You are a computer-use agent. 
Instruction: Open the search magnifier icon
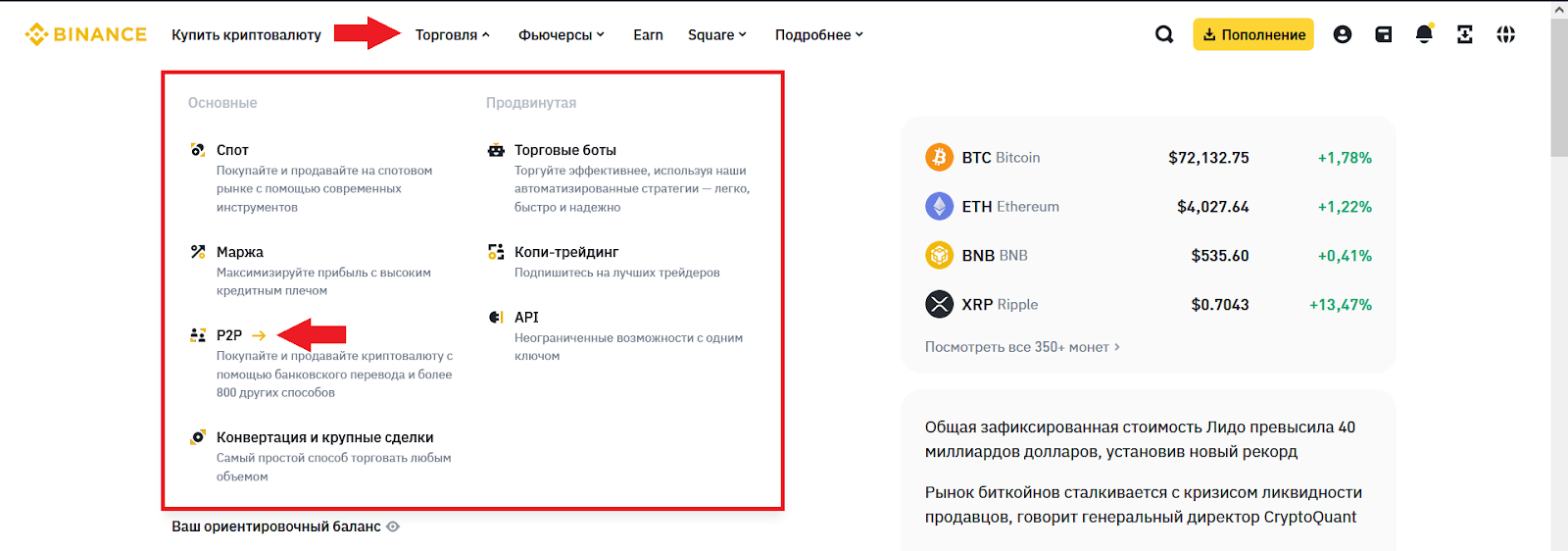click(x=1164, y=34)
